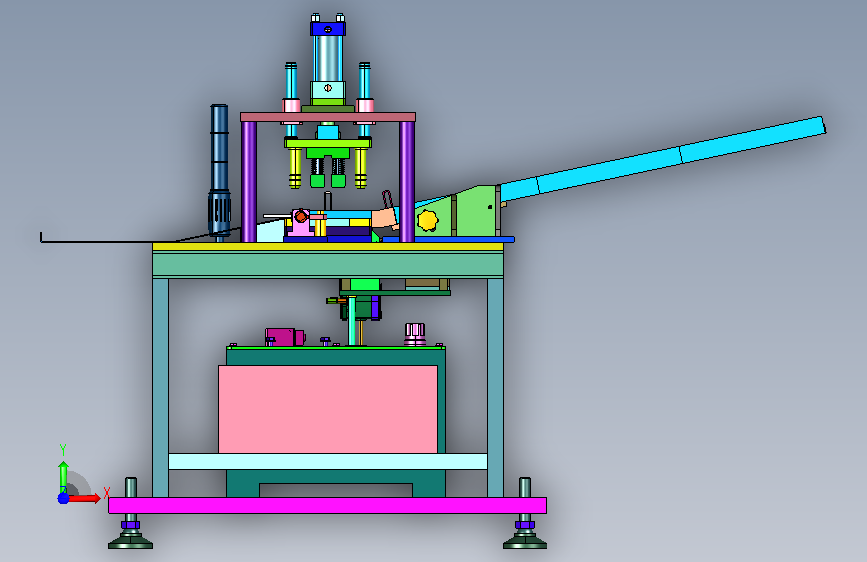The height and width of the screenshot is (562, 867).
Task: Select the pink ribbed knob under the table
Action: tap(415, 334)
